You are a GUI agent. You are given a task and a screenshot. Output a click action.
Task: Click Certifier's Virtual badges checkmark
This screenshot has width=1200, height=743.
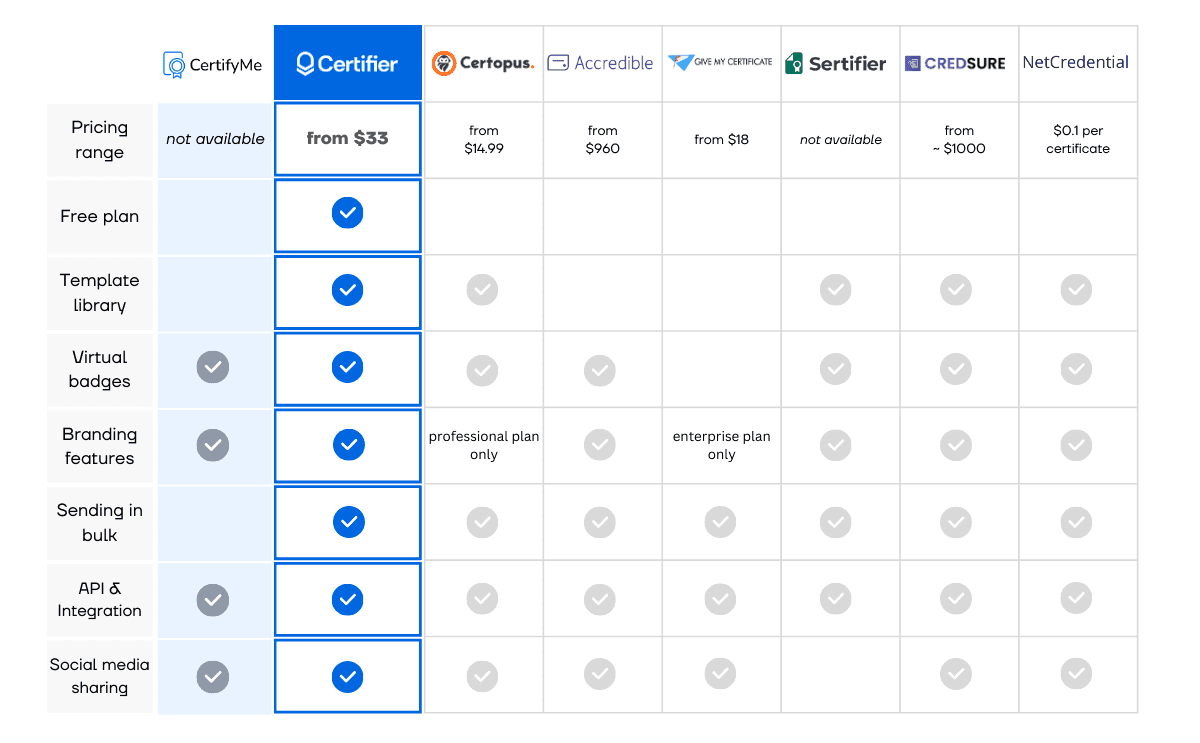(347, 367)
